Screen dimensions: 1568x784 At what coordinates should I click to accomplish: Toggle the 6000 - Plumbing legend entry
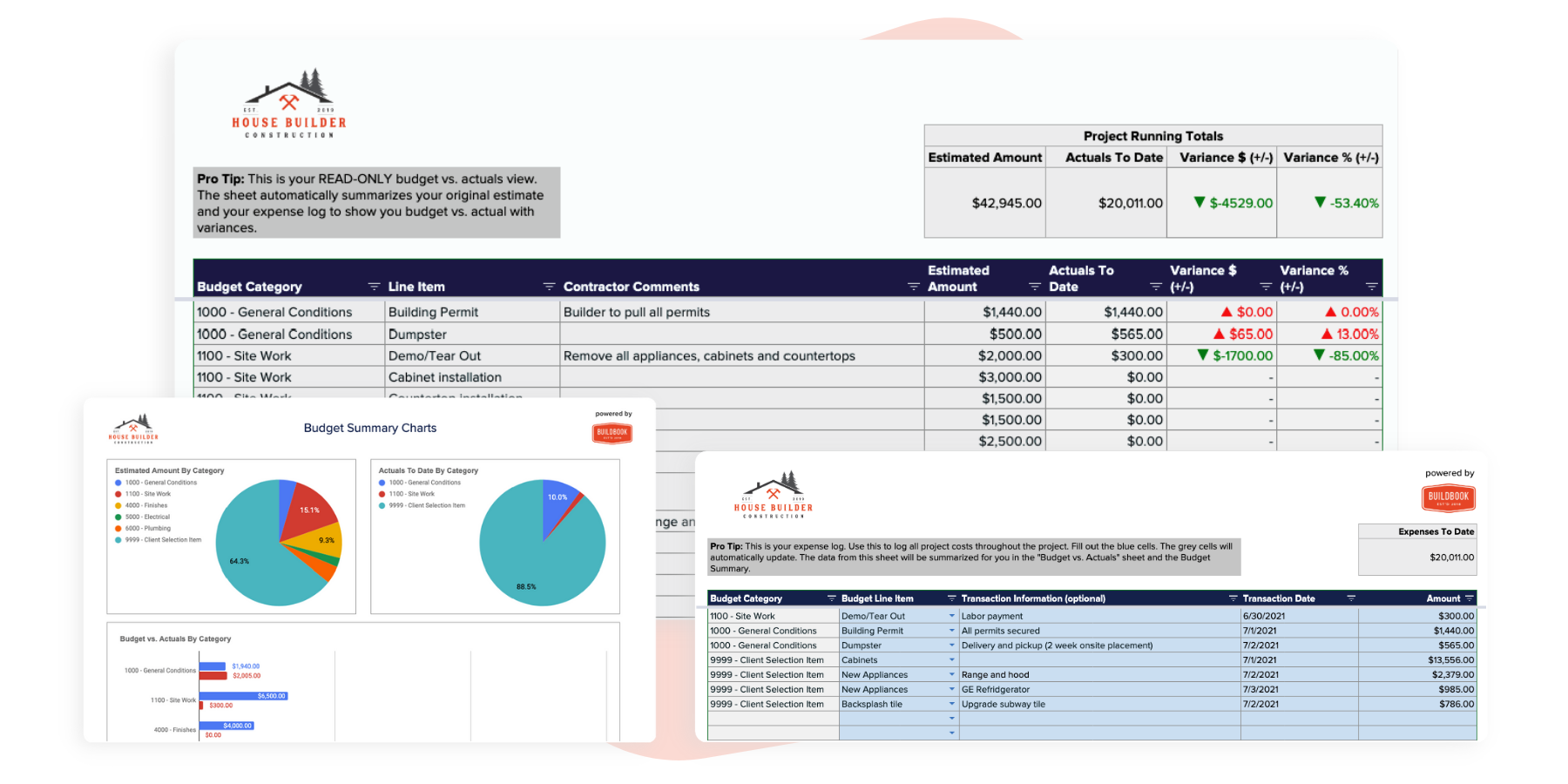(x=145, y=528)
